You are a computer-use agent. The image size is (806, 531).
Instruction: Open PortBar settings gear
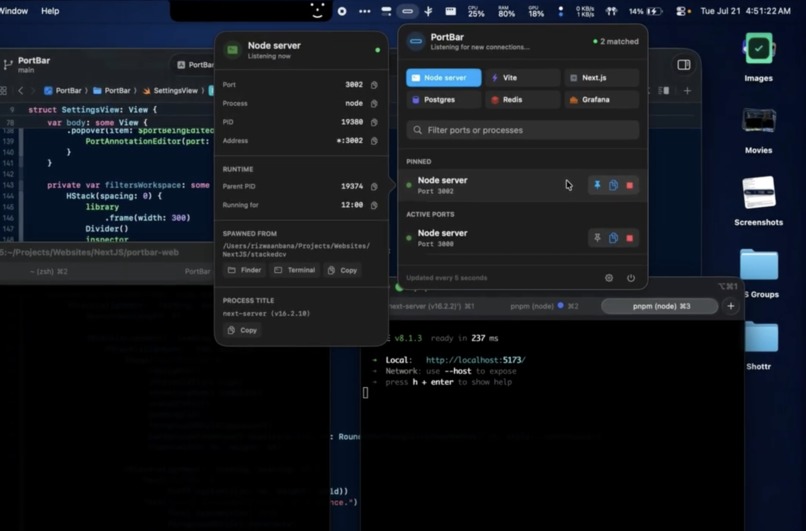coord(609,278)
